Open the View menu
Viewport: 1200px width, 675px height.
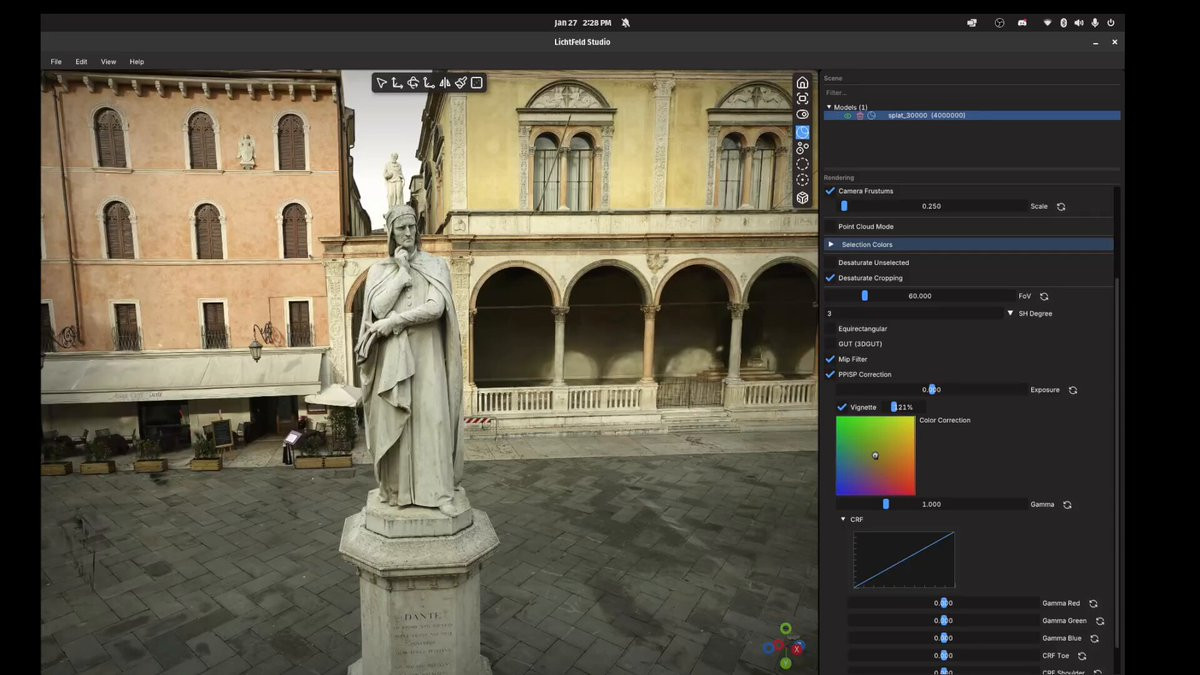point(108,62)
